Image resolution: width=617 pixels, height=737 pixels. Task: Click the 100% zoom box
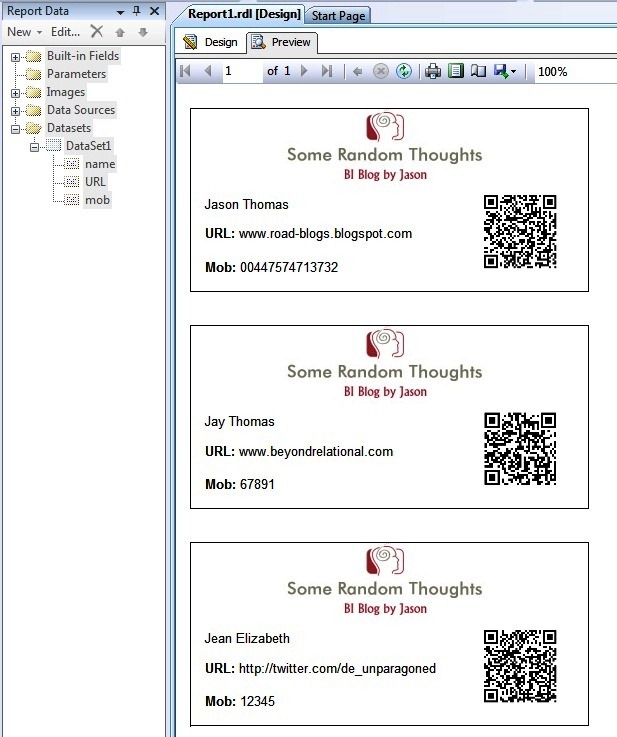click(x=574, y=72)
